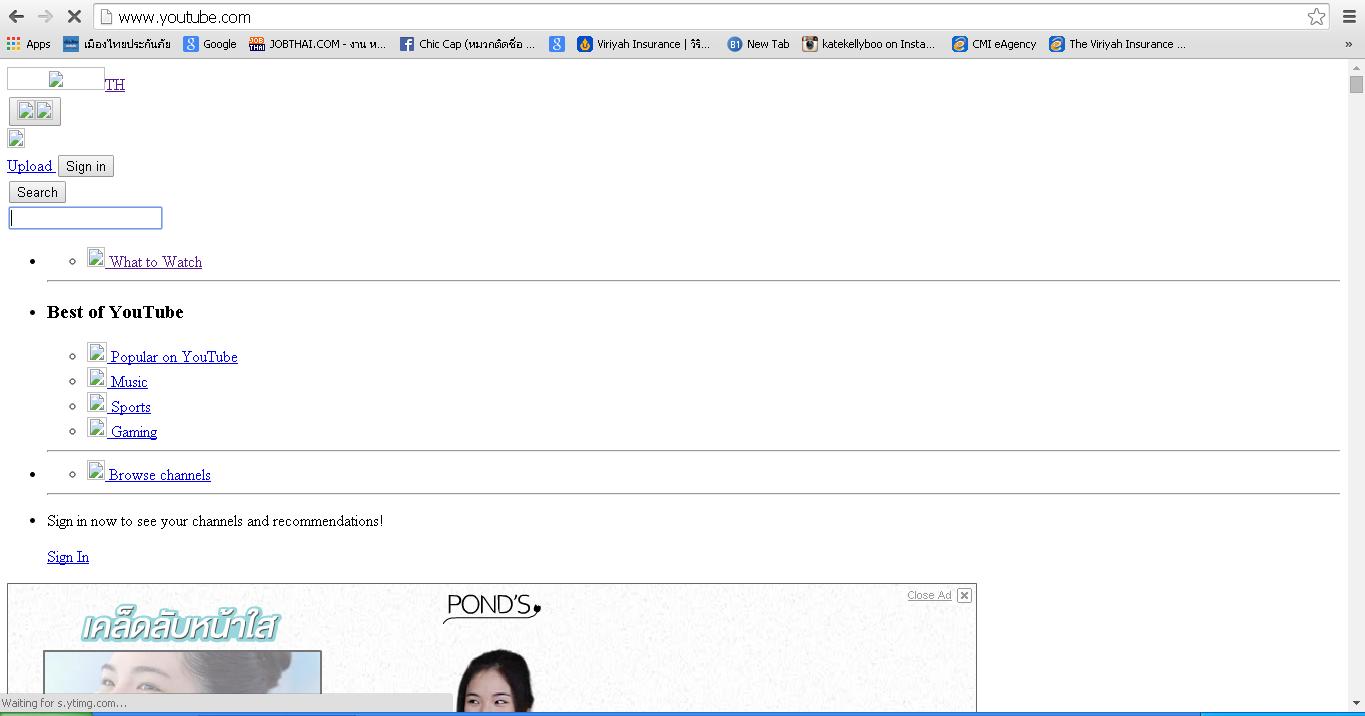
Task: Open the Viriyah Insurance bookmark
Action: point(644,44)
